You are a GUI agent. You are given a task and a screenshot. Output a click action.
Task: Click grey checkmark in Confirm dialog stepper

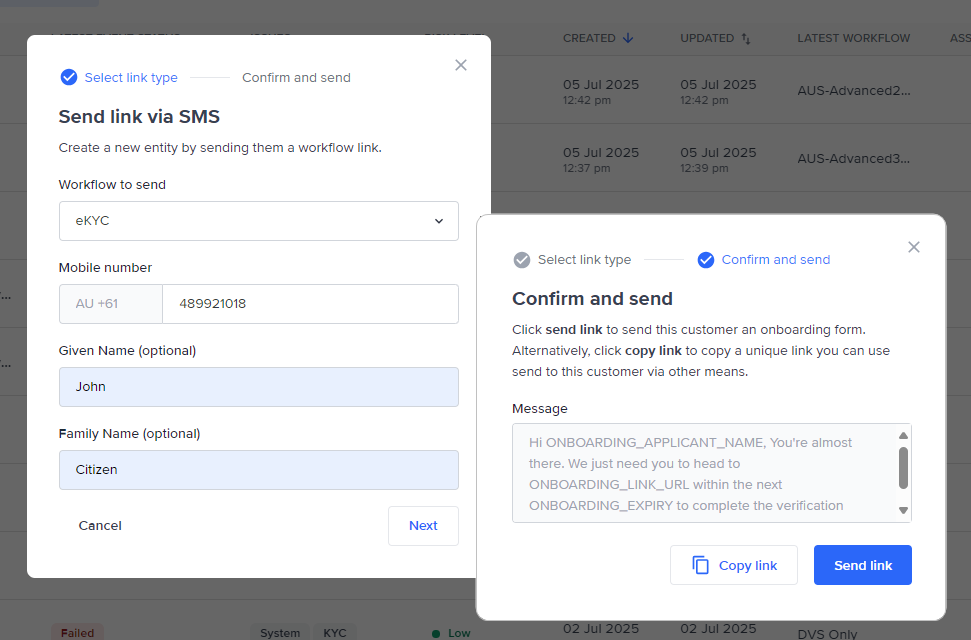tap(522, 260)
